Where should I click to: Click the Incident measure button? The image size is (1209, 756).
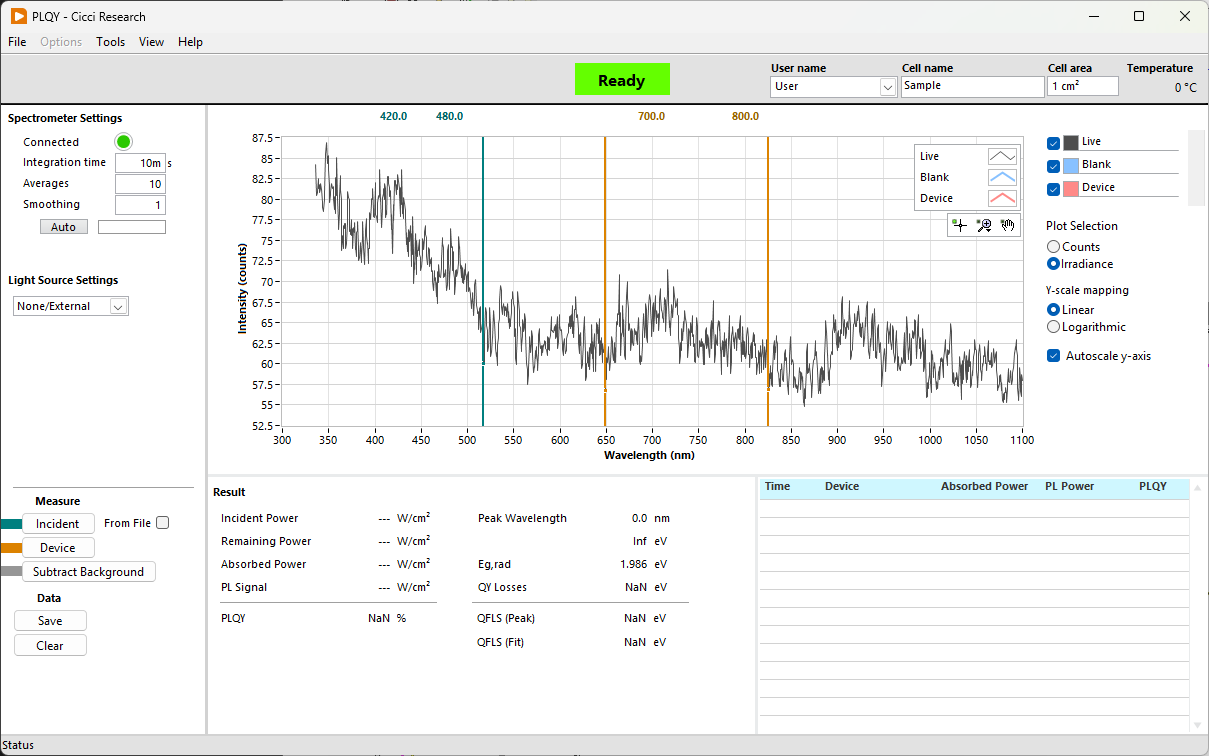[x=58, y=524]
